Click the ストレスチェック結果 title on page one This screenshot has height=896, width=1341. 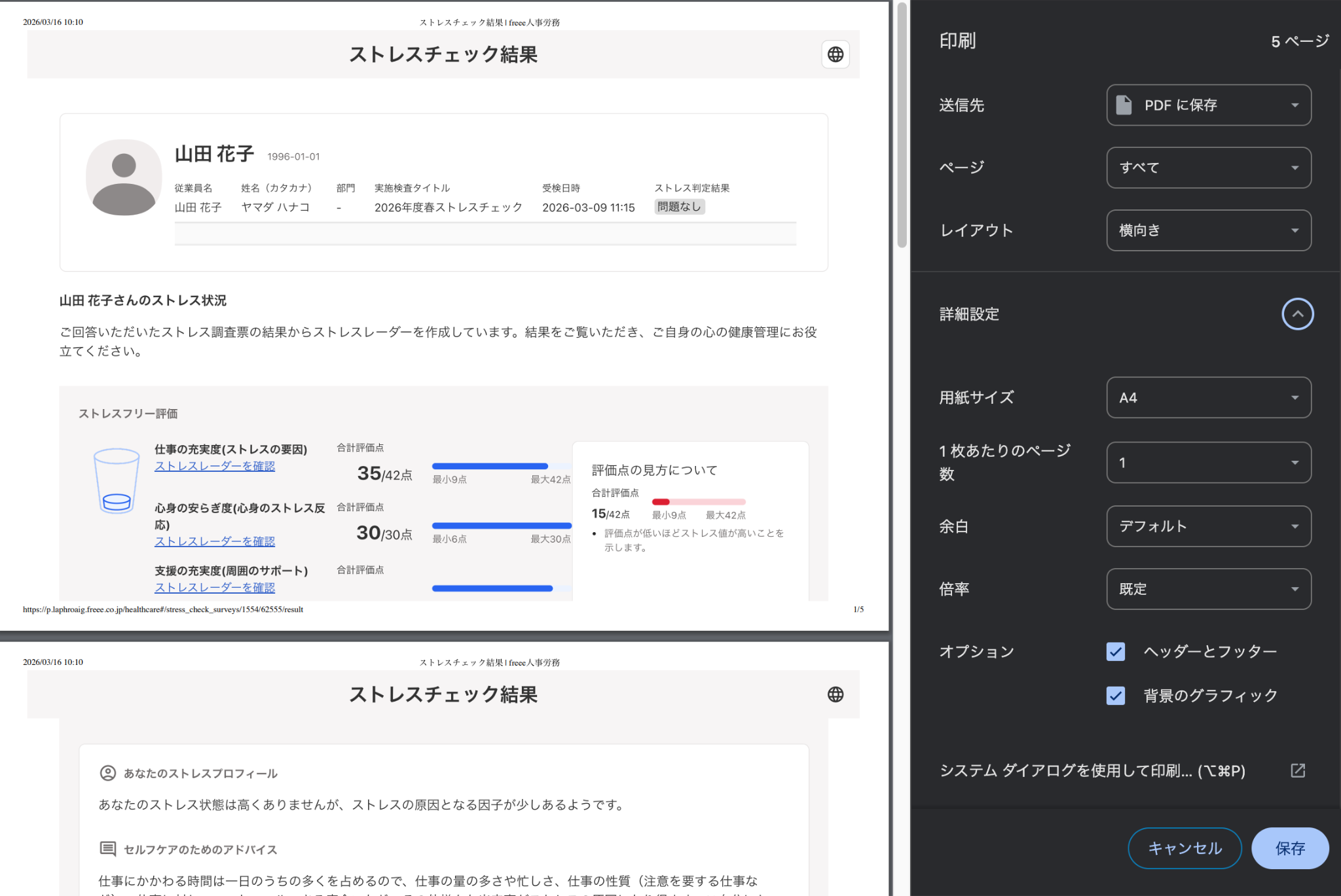443,54
